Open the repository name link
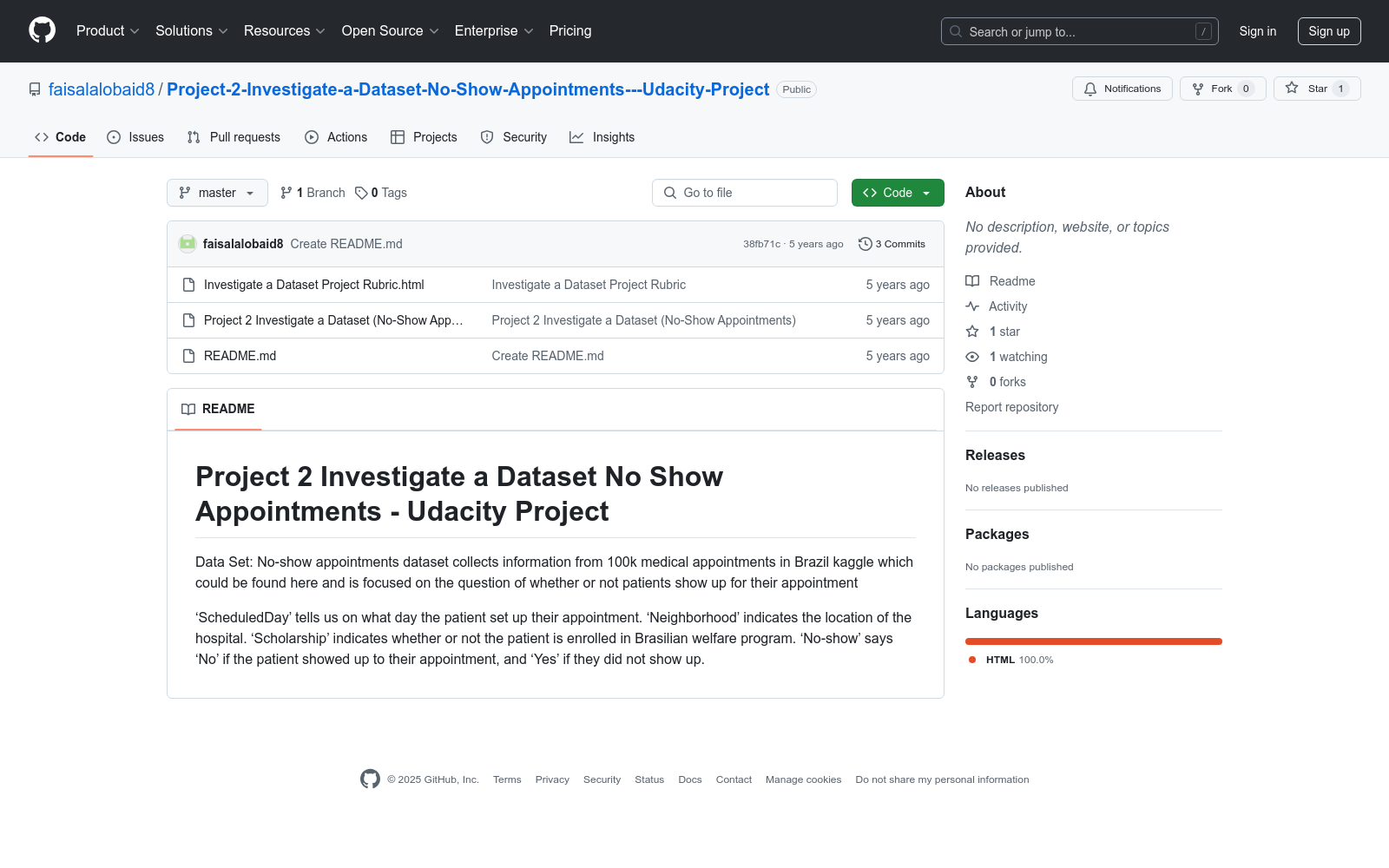Image resolution: width=1389 pixels, height=868 pixels. click(x=468, y=89)
